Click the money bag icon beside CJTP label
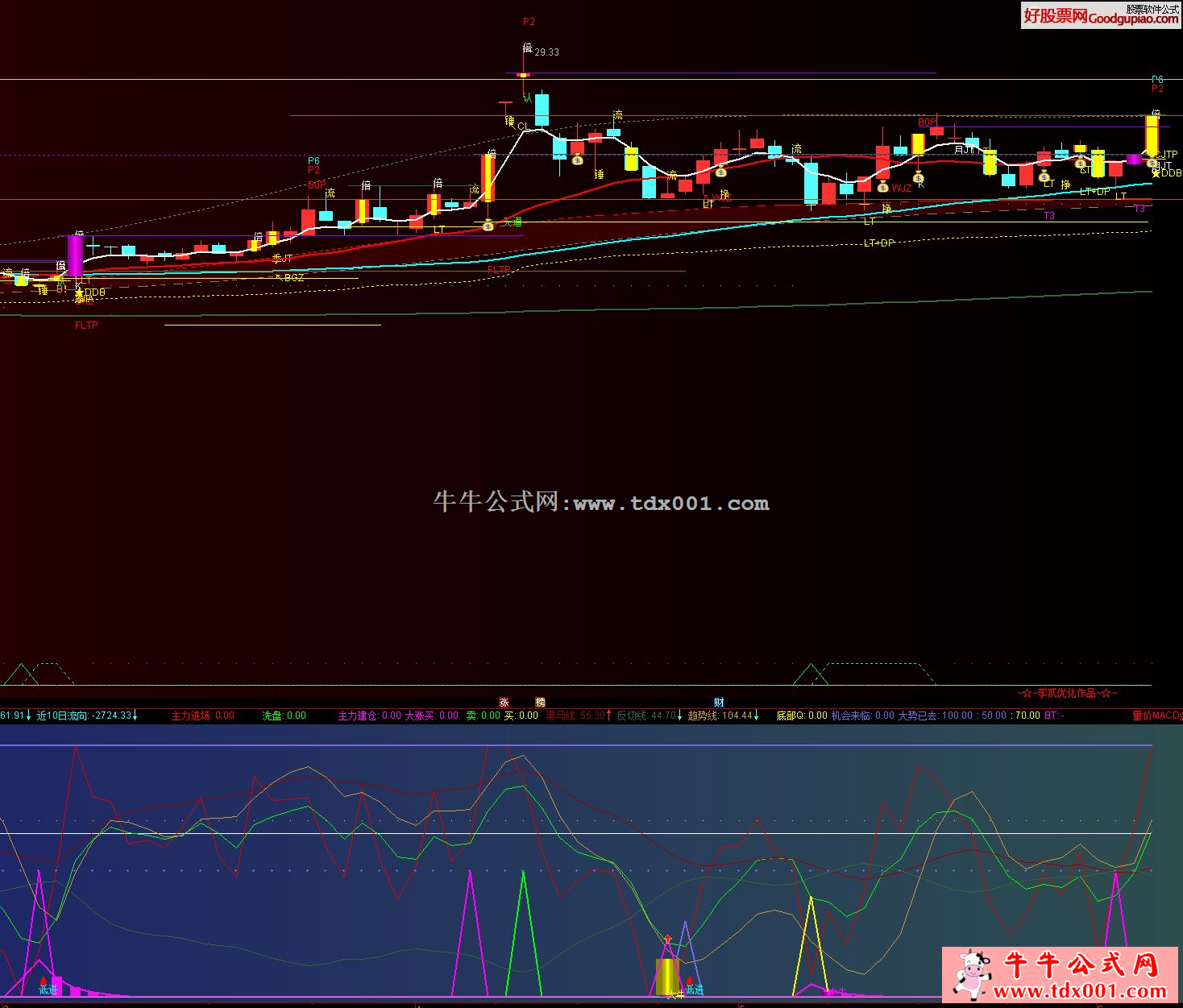 1153,162
